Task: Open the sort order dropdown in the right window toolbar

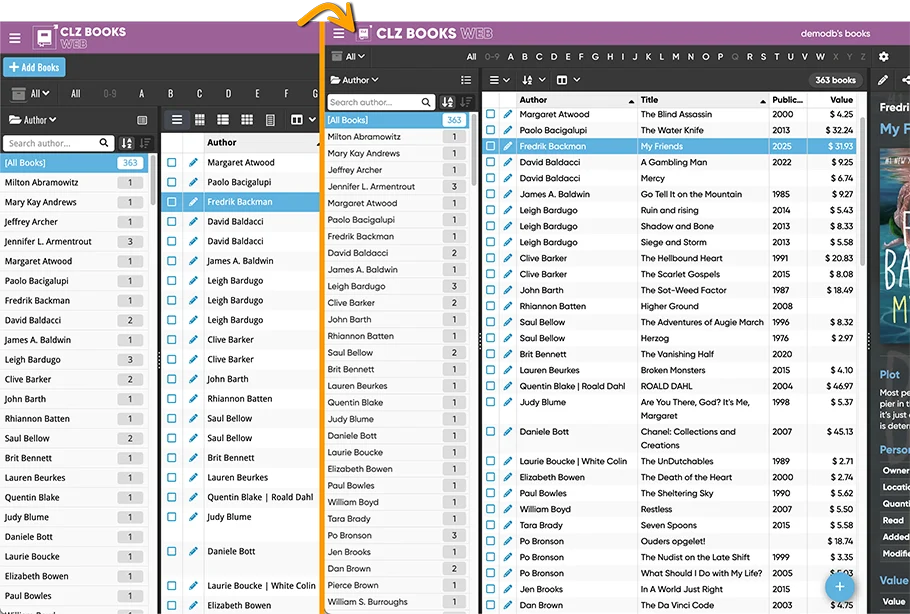Action: 533,80
